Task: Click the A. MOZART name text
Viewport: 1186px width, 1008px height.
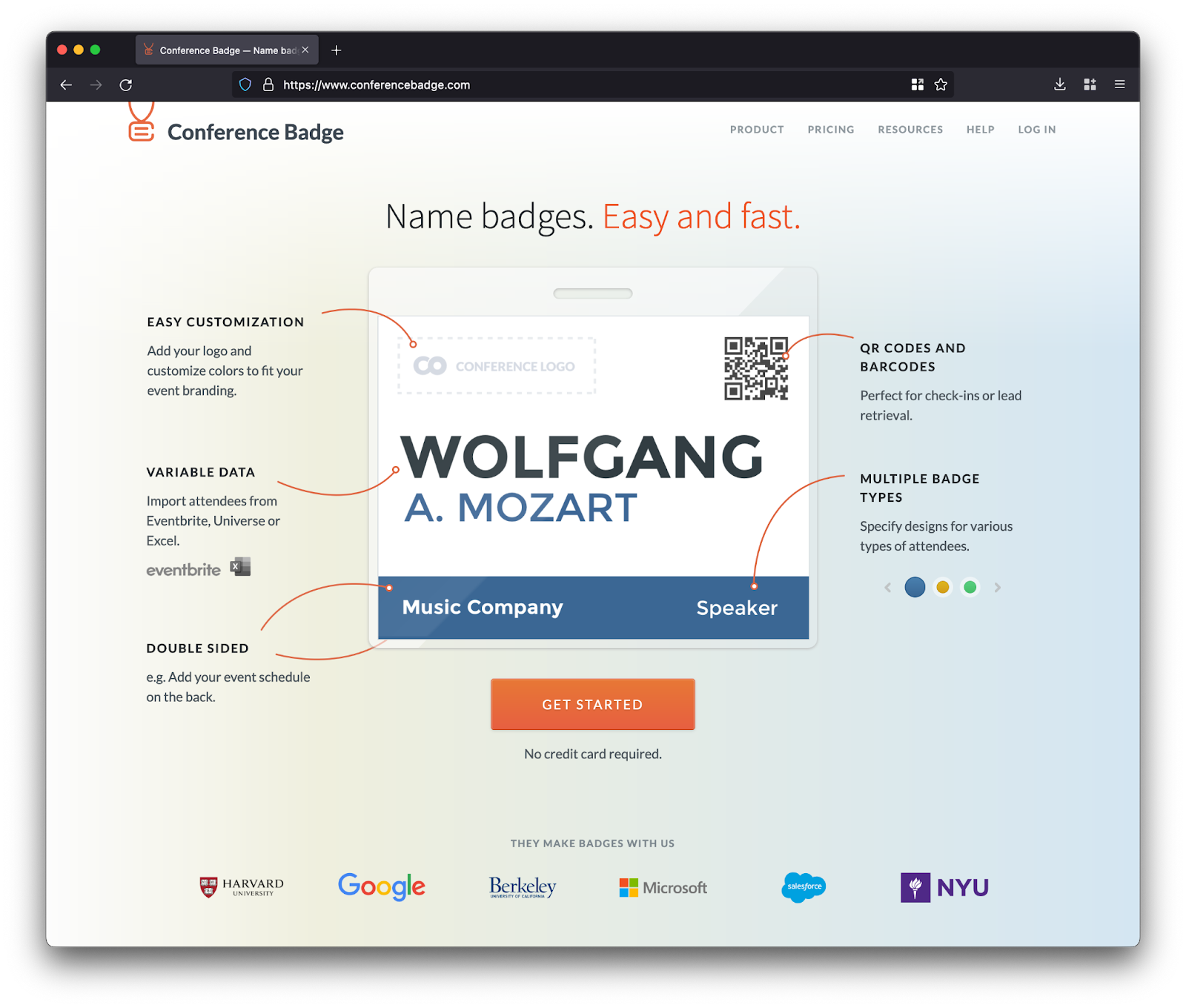Action: pyautogui.click(x=521, y=508)
